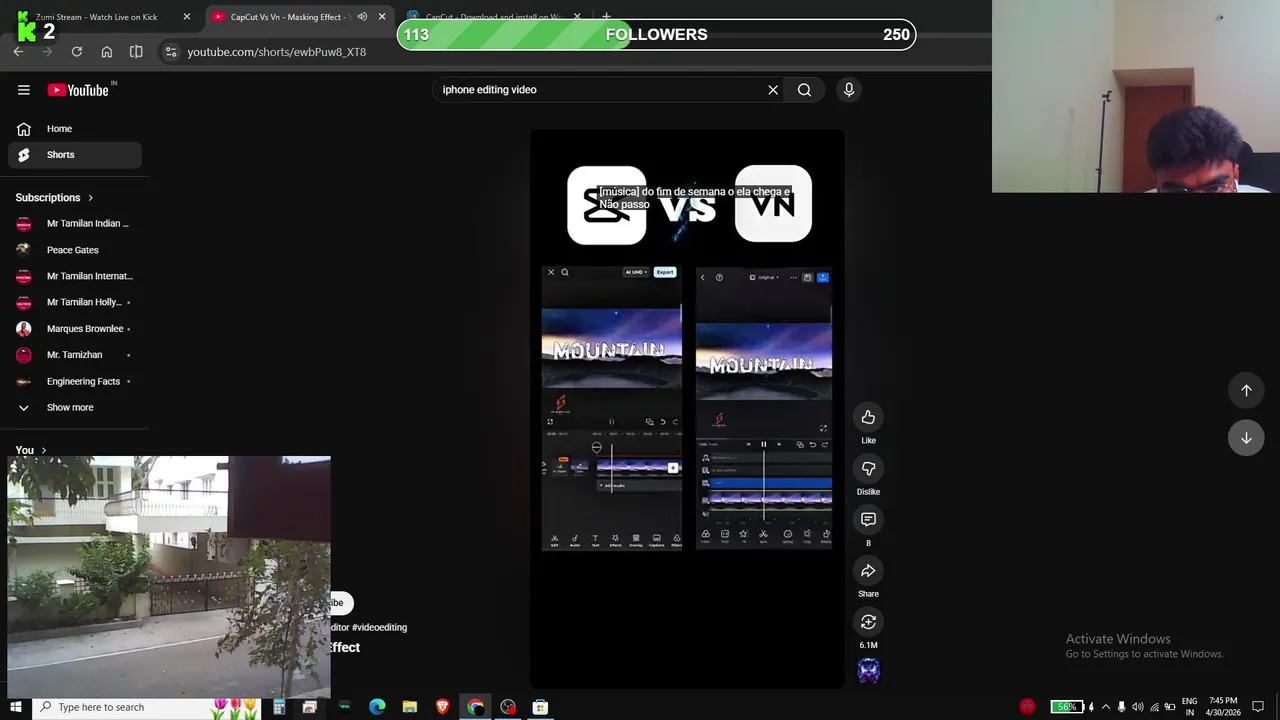The image size is (1280, 720).
Task: Clear the search box with the X
Action: (x=773, y=90)
